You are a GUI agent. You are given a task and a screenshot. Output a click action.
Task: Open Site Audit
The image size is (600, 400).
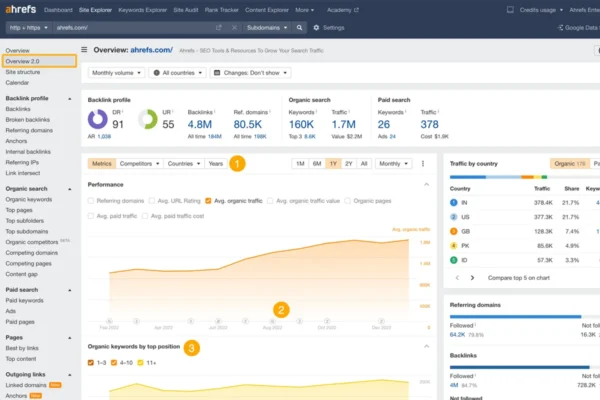[186, 10]
